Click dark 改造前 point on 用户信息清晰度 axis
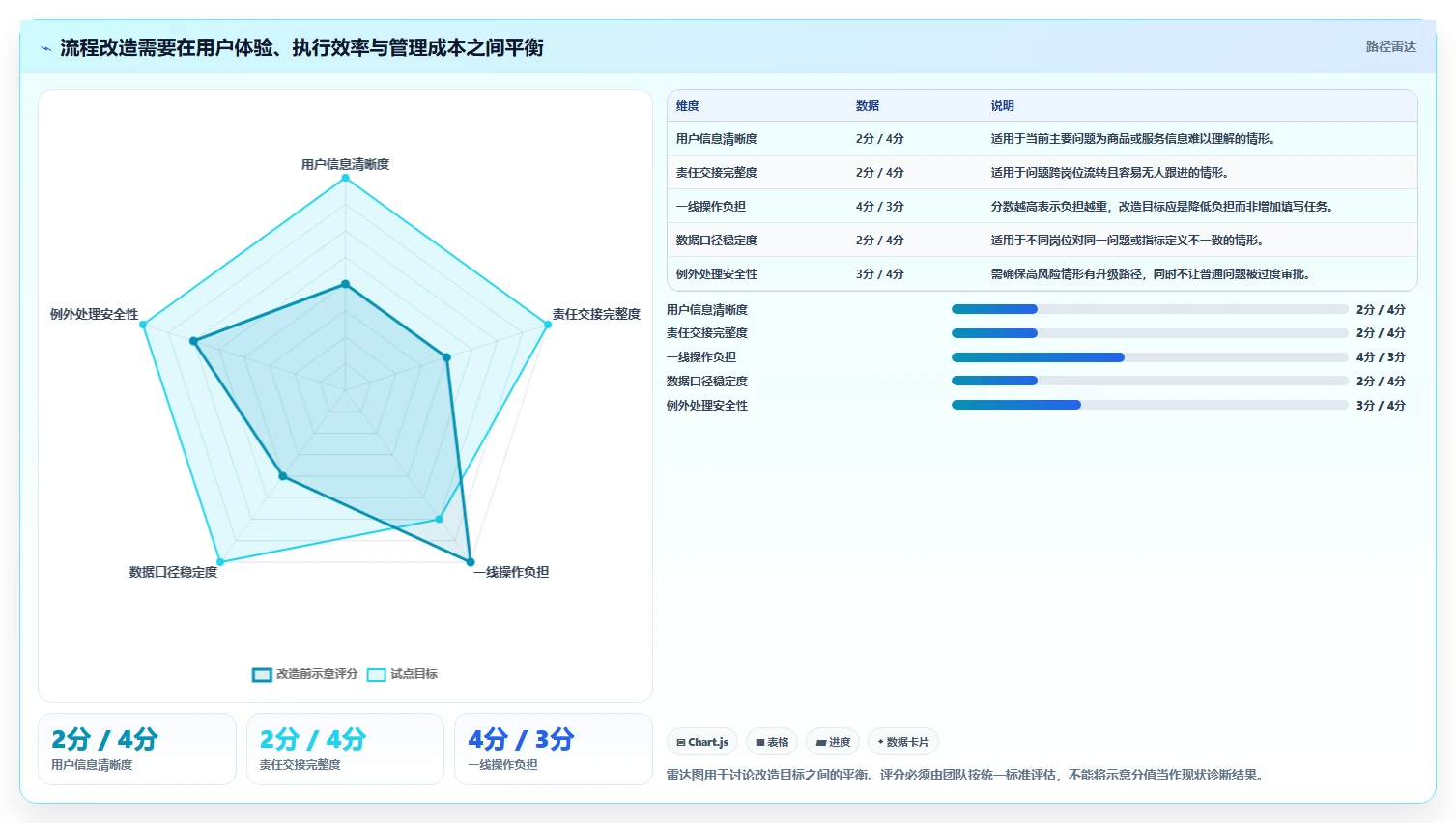Screen dimensions: 1456x823 point(345,284)
